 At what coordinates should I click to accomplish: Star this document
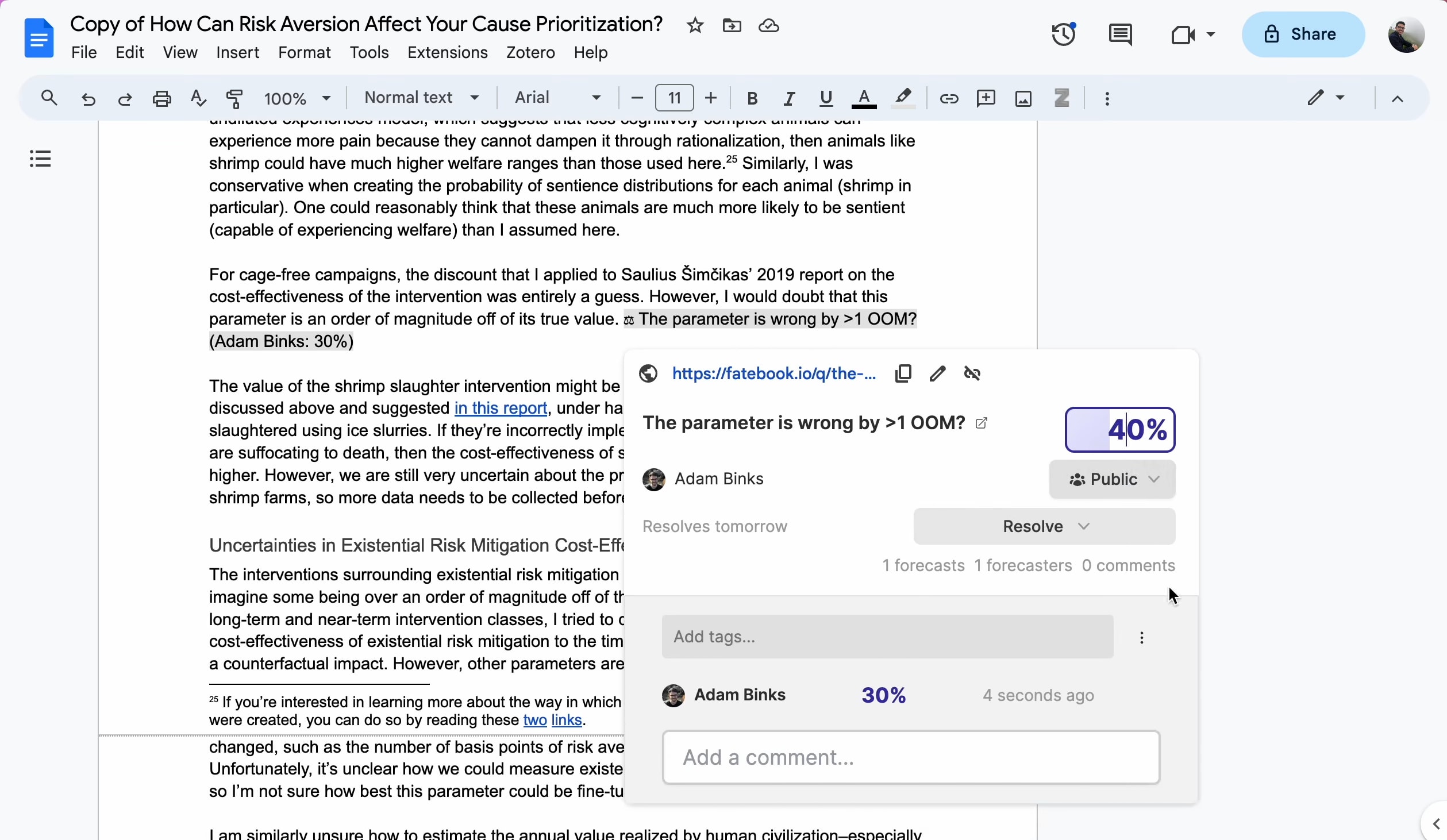[695, 25]
